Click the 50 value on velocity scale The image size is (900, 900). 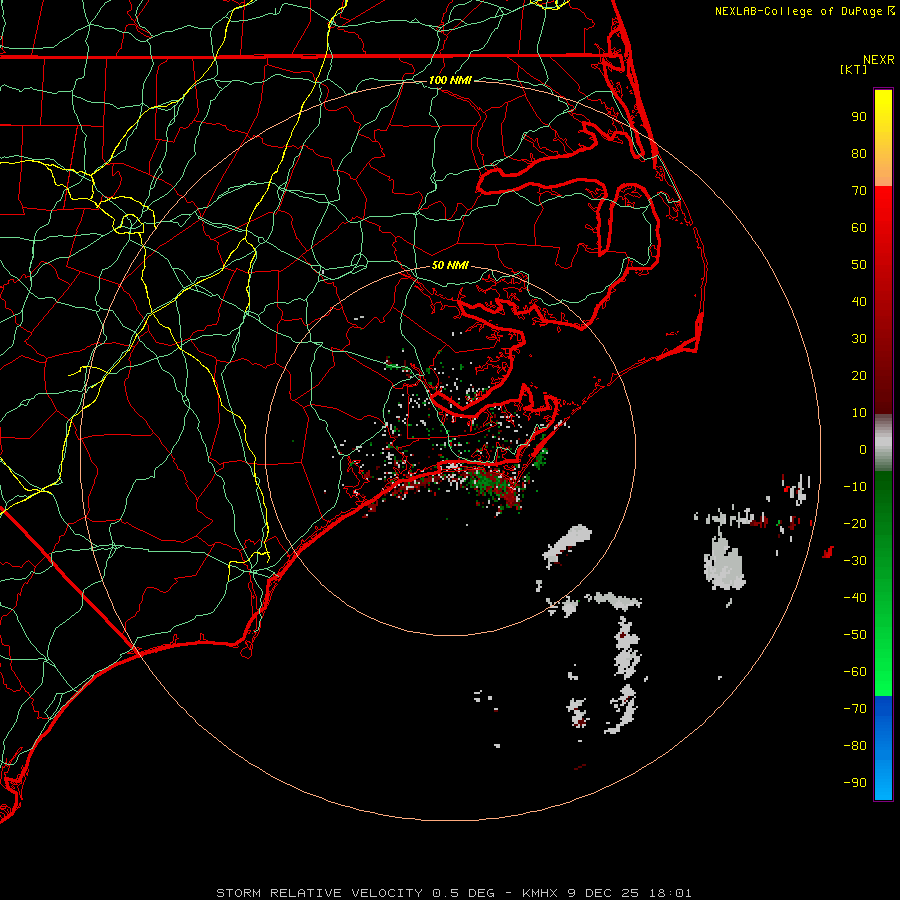(x=859, y=265)
